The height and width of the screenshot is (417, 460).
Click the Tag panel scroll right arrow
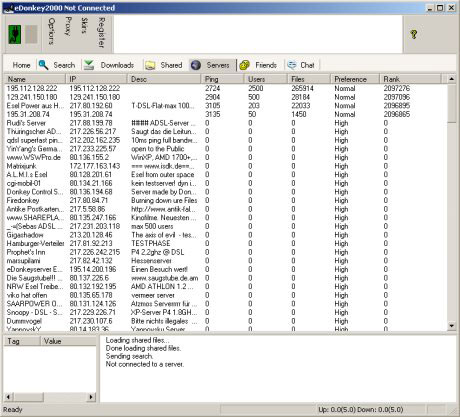91,397
